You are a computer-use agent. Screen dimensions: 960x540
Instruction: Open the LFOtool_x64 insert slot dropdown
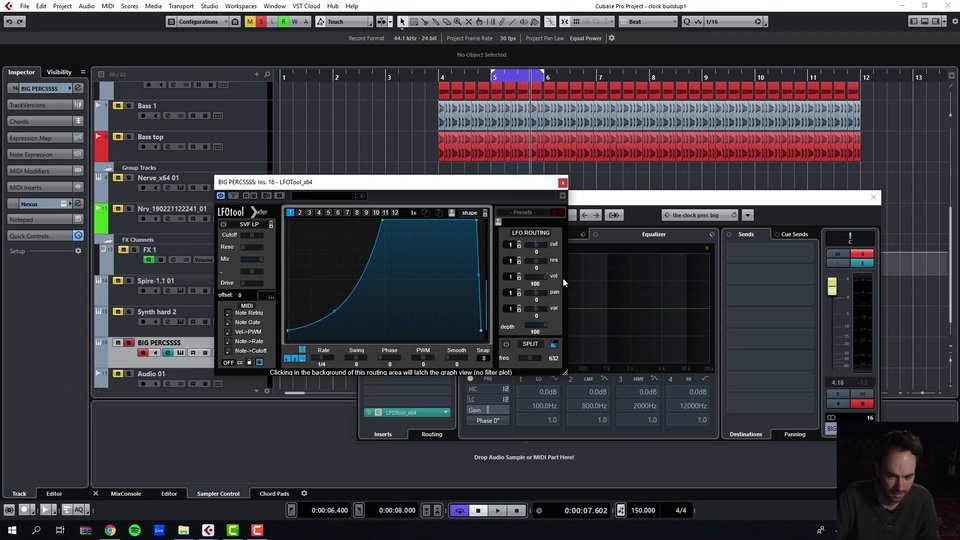click(x=445, y=413)
